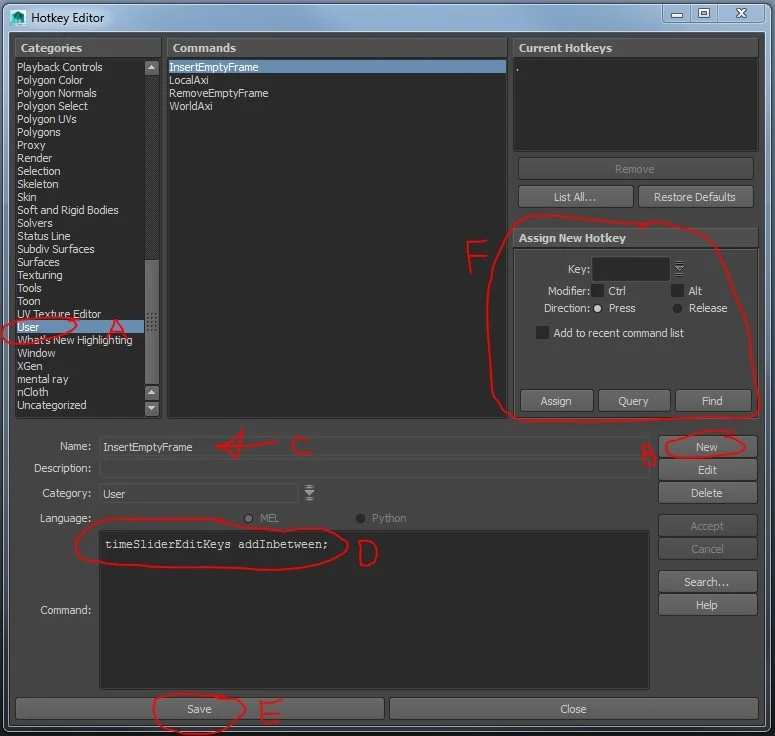This screenshot has height=736, width=775.
Task: Click the Delete button
Action: coord(707,493)
